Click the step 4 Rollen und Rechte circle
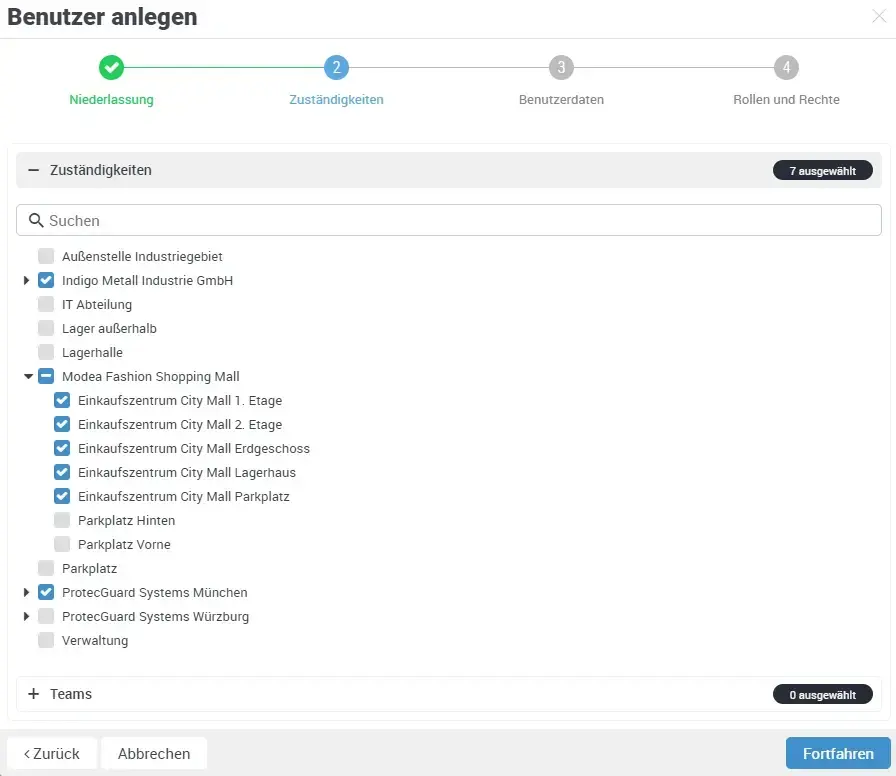This screenshot has height=776, width=896. click(x=786, y=68)
